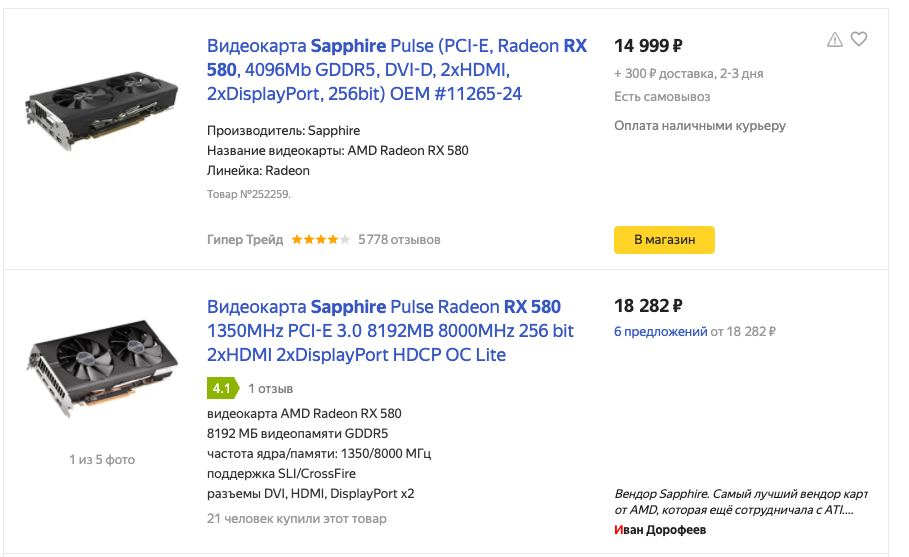Click the heart wishlist icon
Image resolution: width=909 pixels, height=557 pixels.
859,39
